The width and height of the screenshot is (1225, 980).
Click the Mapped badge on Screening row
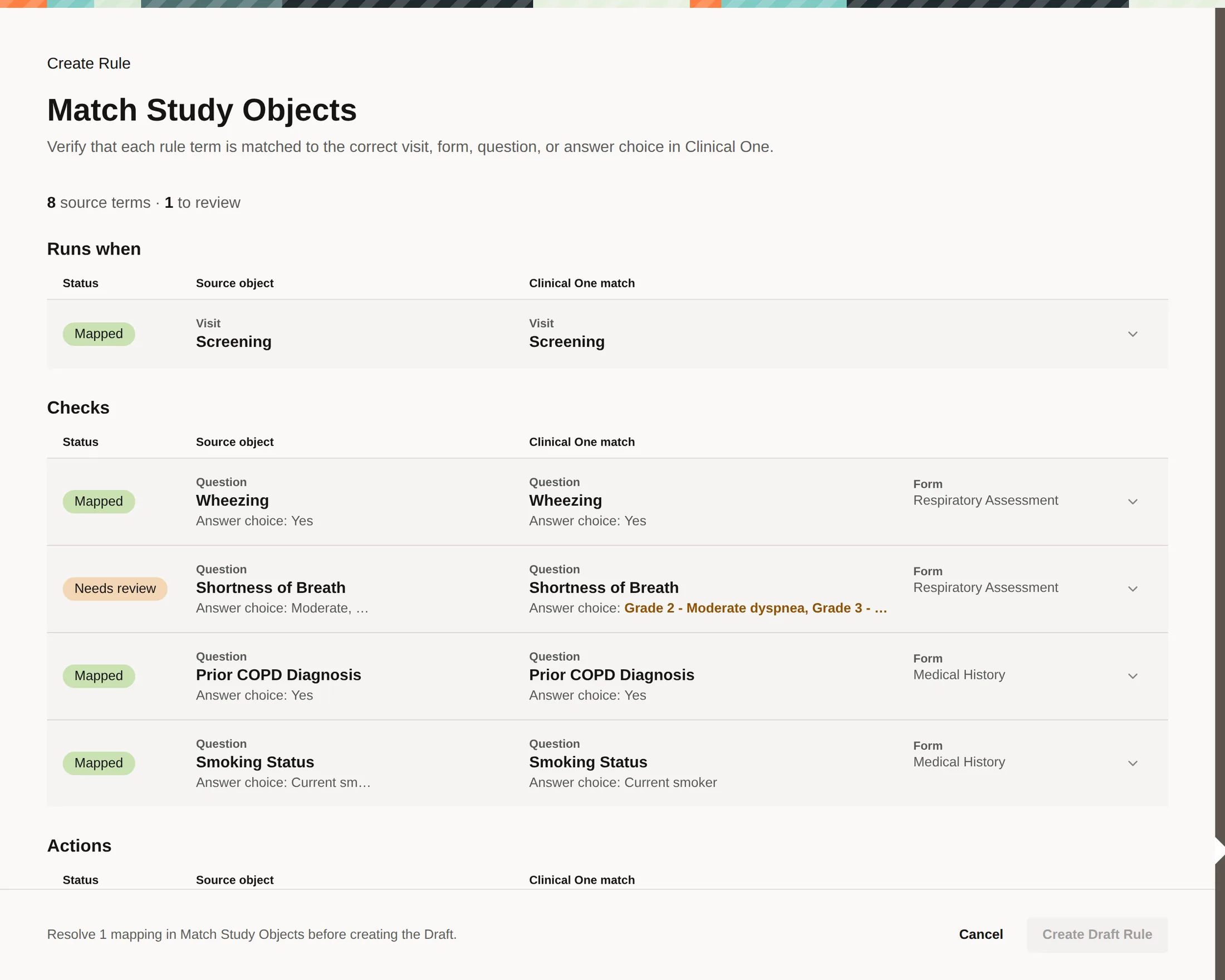(x=99, y=334)
